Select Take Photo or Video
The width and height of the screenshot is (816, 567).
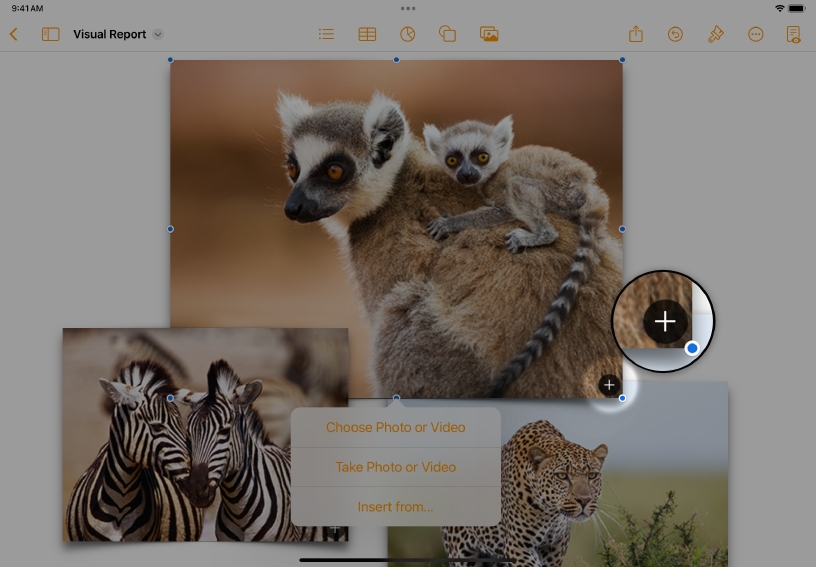pyautogui.click(x=395, y=467)
